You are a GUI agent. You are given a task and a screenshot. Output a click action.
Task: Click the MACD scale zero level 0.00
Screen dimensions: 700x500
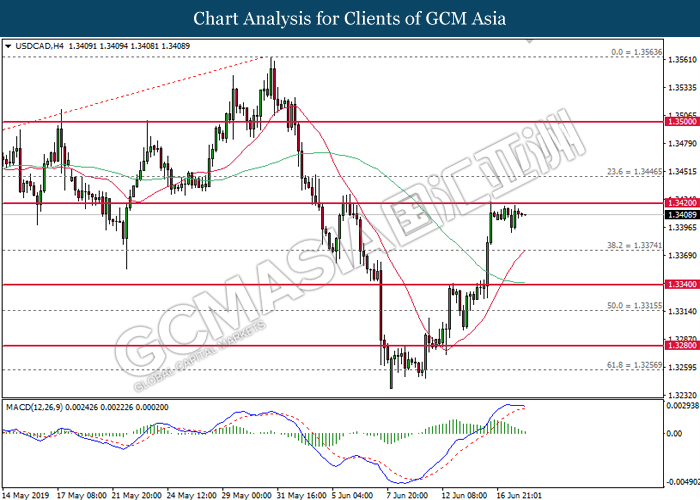[674, 433]
